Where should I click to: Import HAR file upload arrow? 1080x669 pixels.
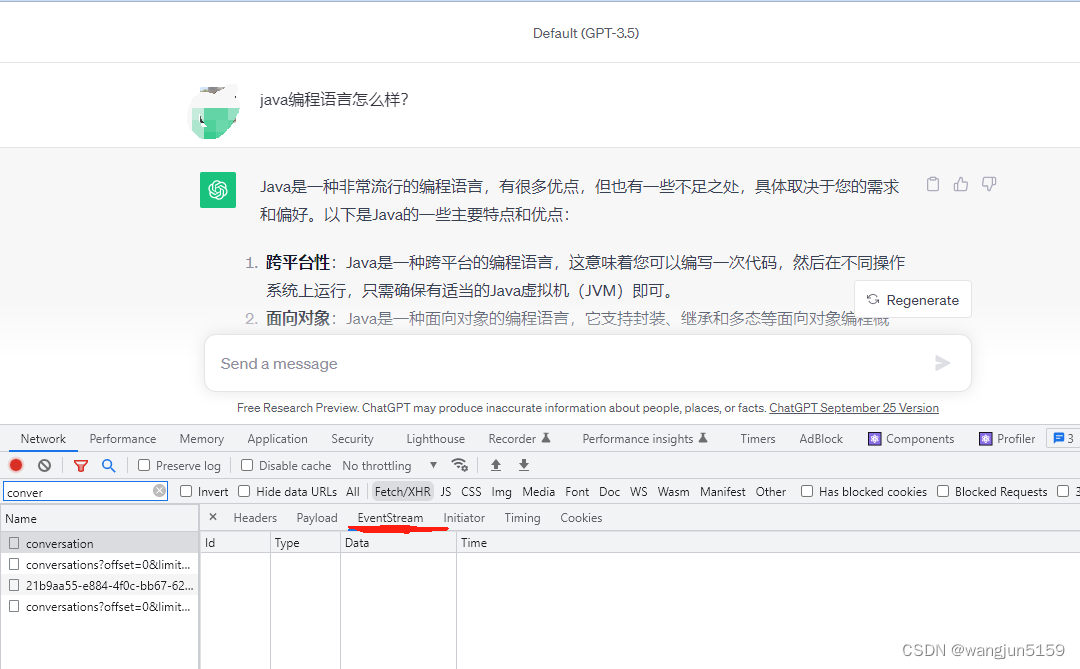(x=496, y=465)
